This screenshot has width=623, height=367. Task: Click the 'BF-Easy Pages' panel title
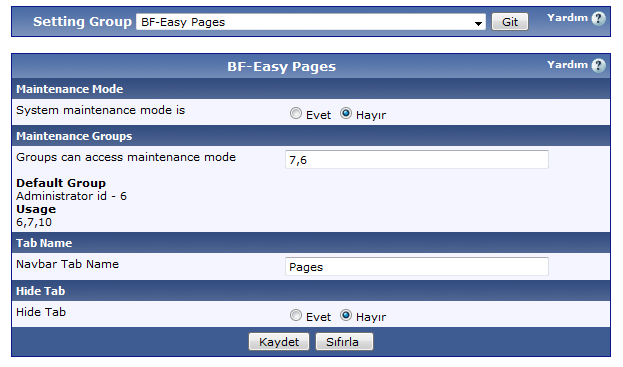(281, 67)
